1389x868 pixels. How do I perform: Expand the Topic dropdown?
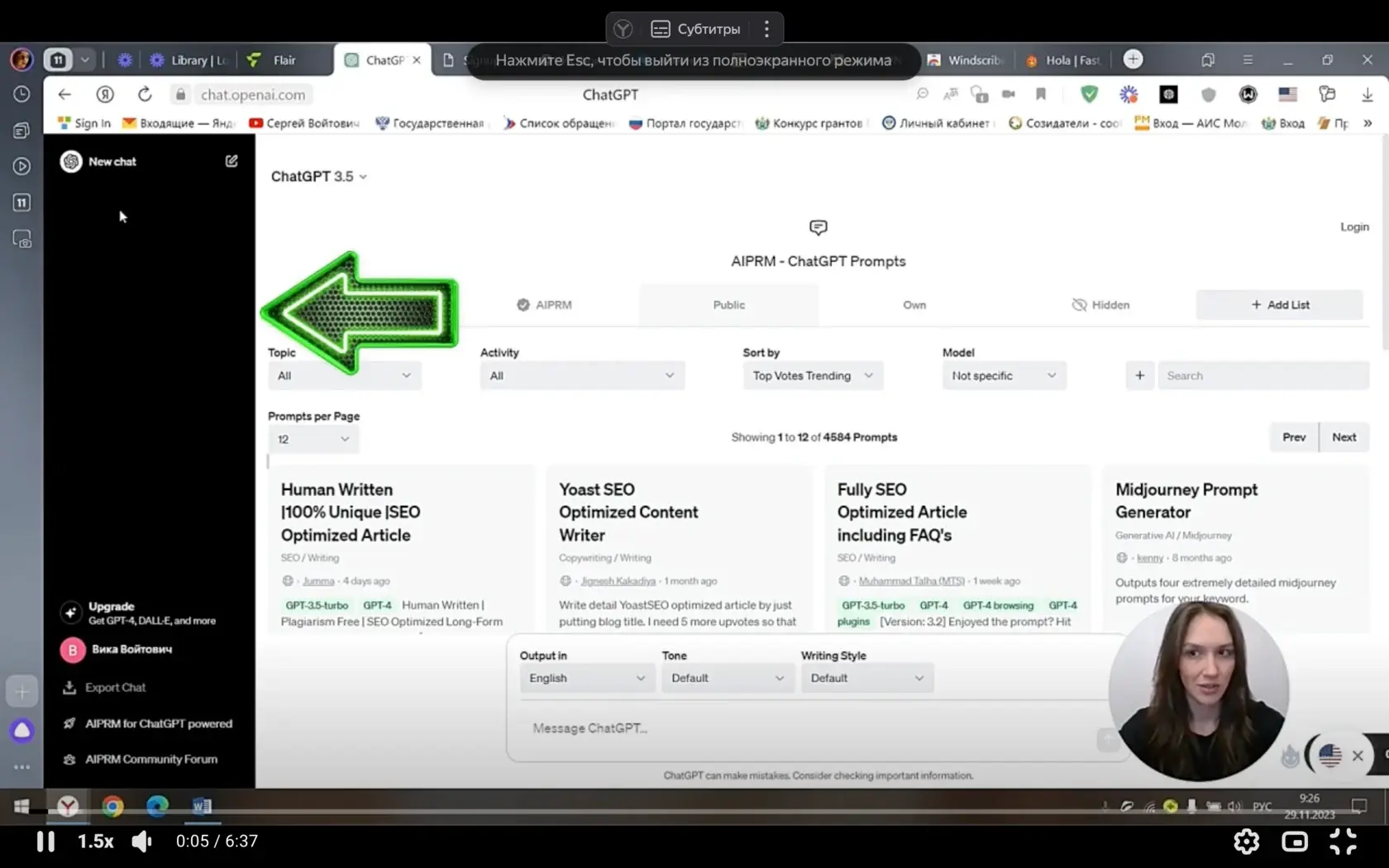pos(345,375)
